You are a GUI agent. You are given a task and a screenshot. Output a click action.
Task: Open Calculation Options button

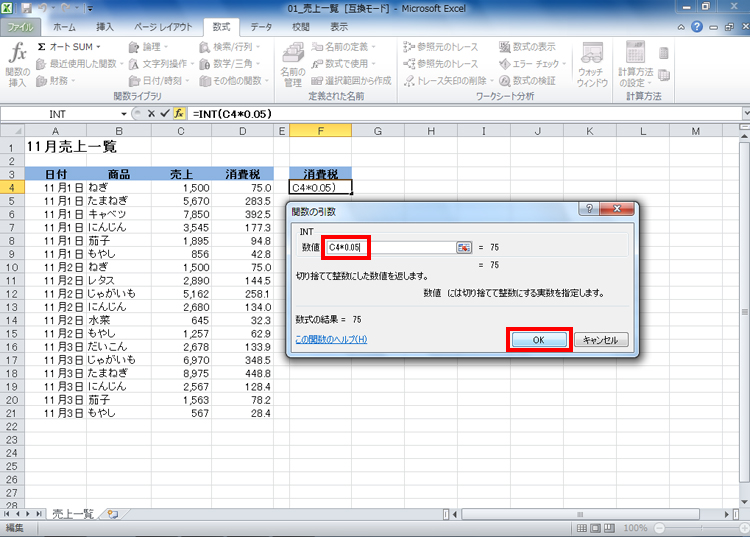tap(635, 64)
